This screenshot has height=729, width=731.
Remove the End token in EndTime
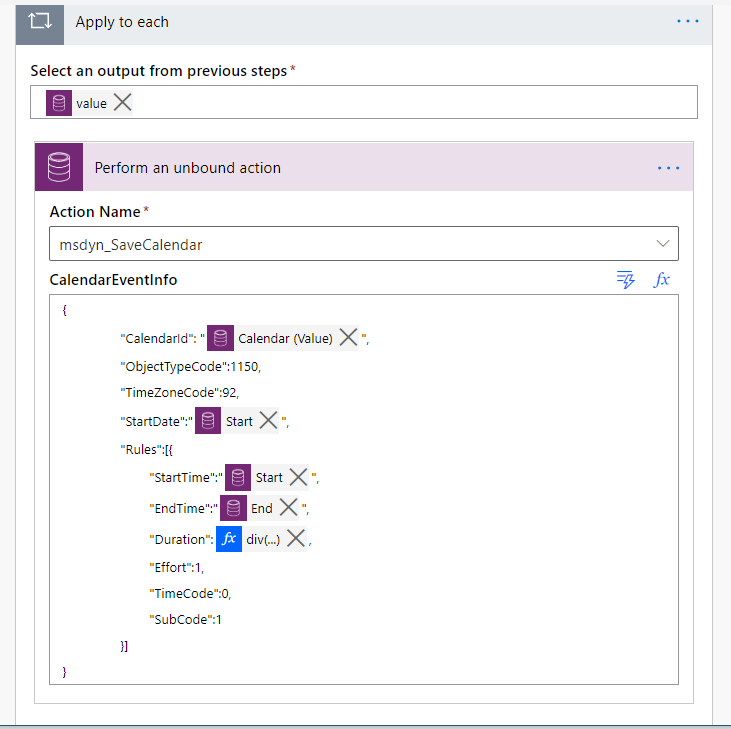[288, 508]
